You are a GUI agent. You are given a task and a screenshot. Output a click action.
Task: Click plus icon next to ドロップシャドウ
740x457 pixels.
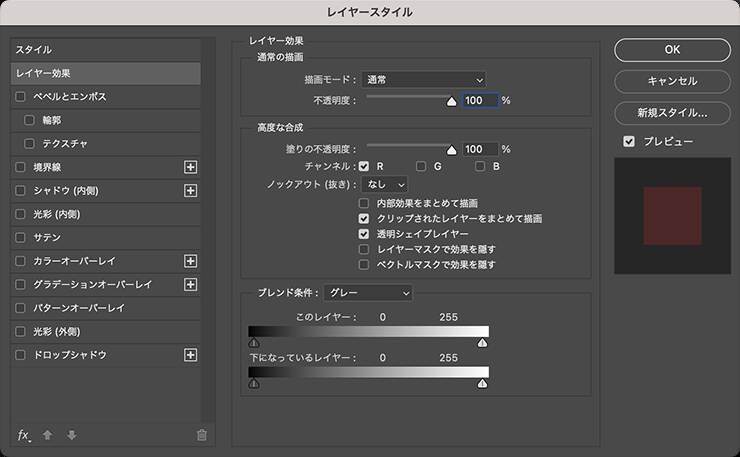click(191, 355)
